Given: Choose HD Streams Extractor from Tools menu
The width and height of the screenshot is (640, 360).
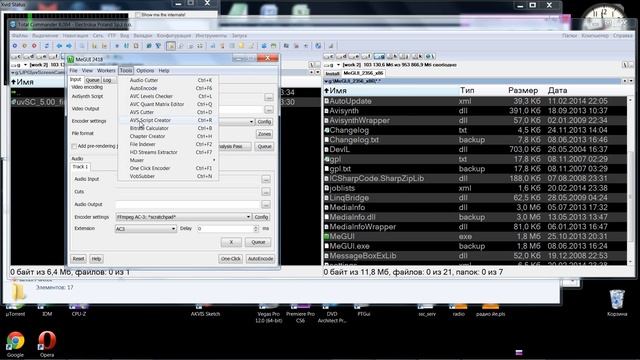Looking at the screenshot, I should point(168,152).
